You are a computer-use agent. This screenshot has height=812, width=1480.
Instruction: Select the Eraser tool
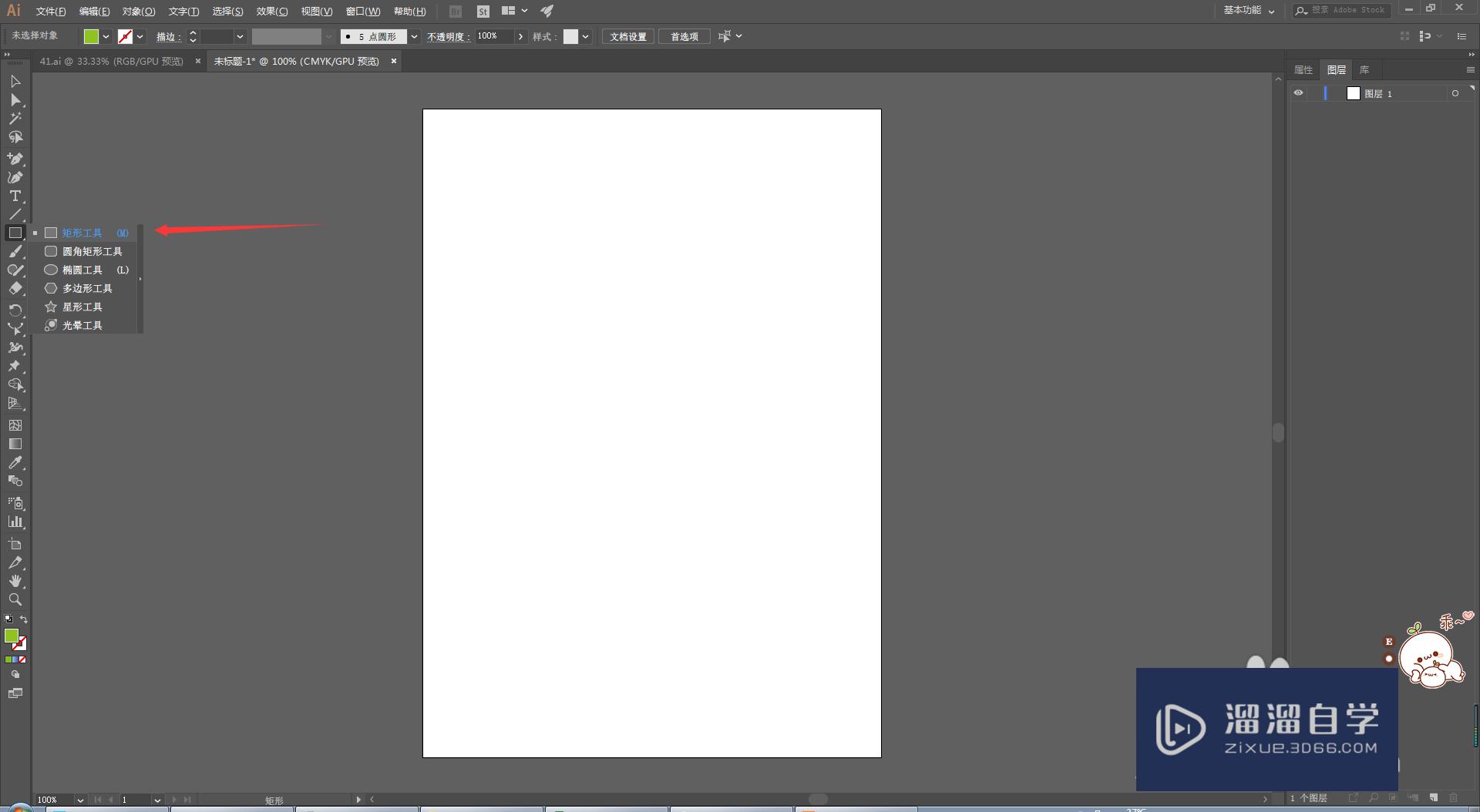[x=15, y=289]
